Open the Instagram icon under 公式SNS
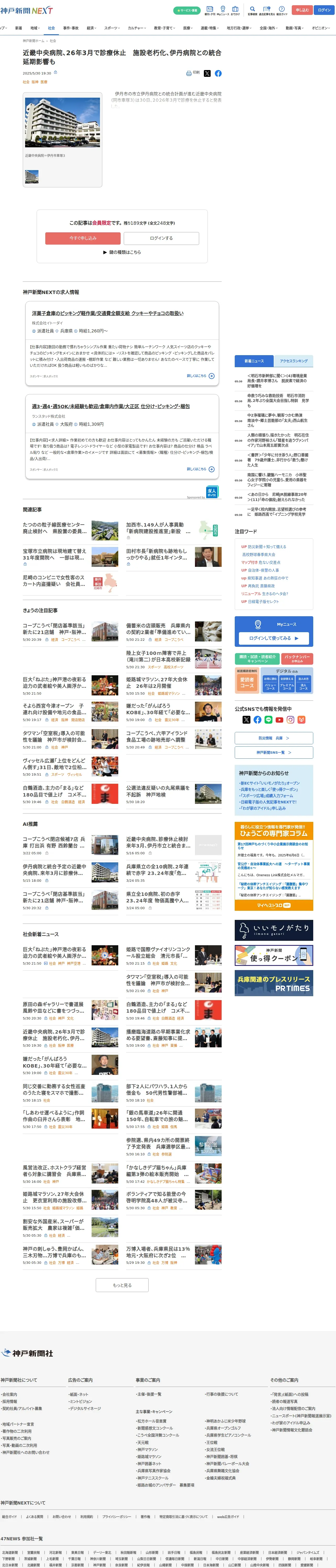 [290, 719]
